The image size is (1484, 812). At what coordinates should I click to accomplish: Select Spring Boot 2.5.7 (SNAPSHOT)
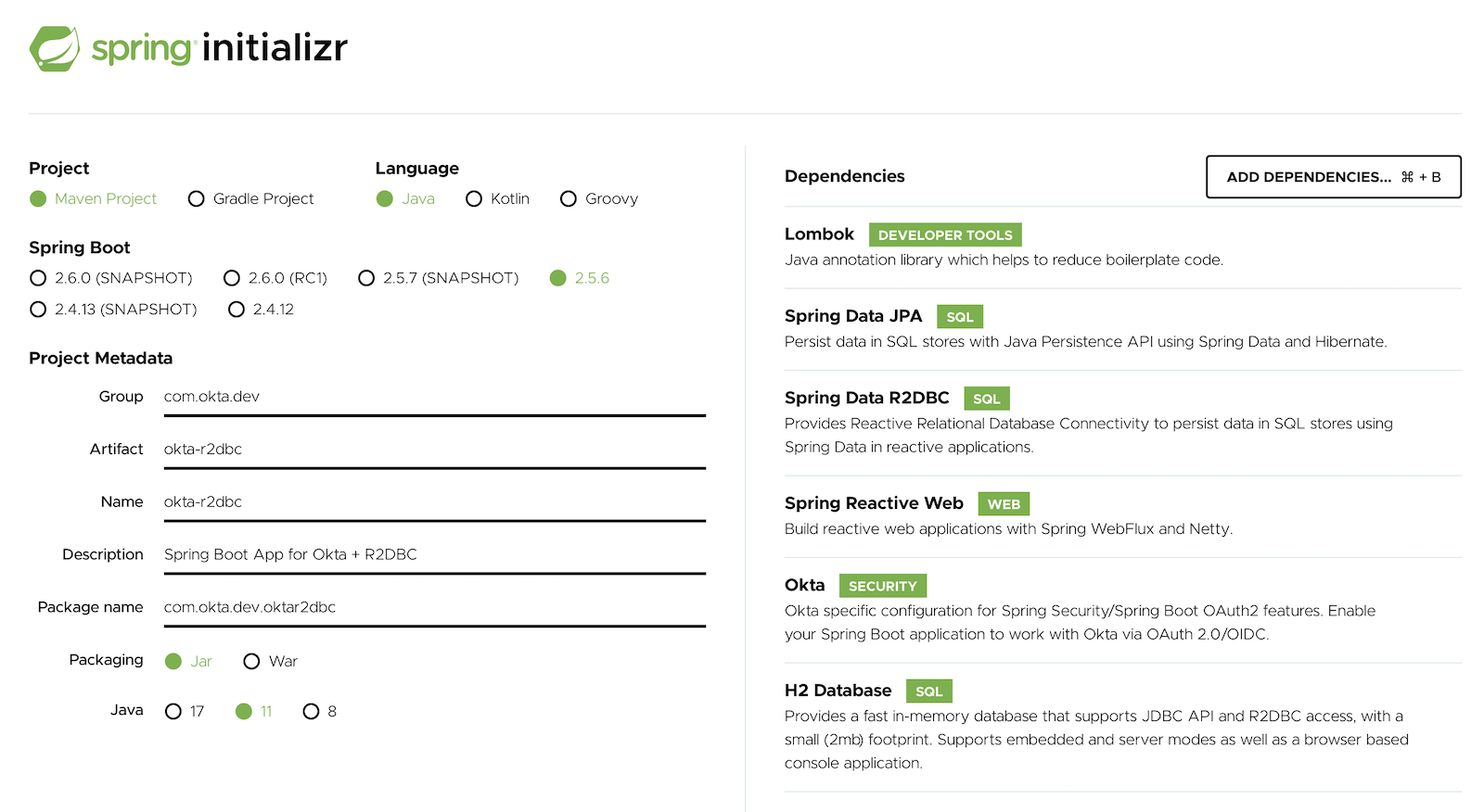(367, 278)
